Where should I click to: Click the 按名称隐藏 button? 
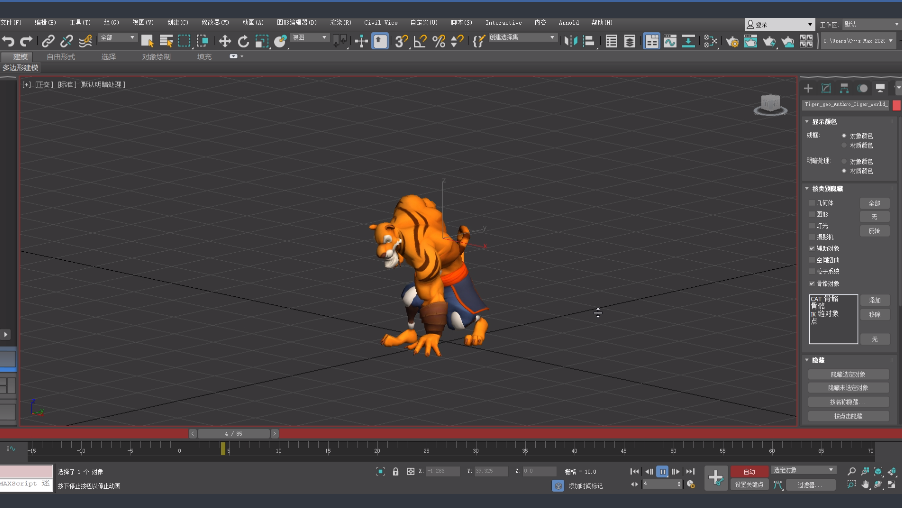(848, 402)
